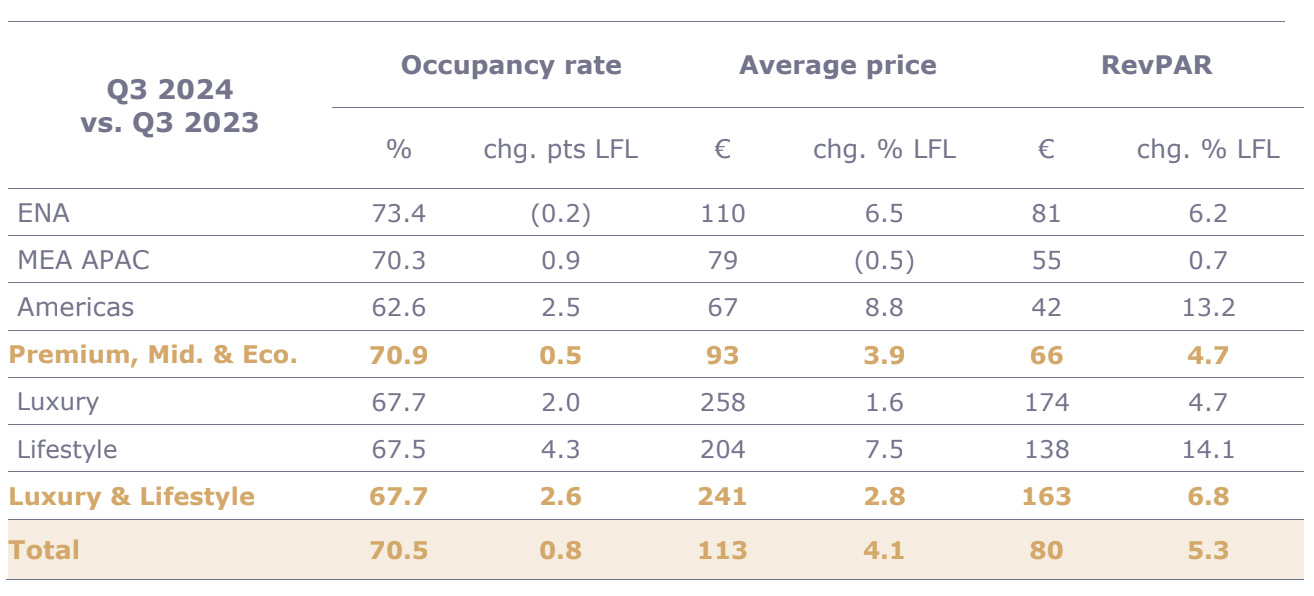The image size is (1314, 596).
Task: Select Lifestyle RevPAR change 14.1
Action: coord(1207,449)
